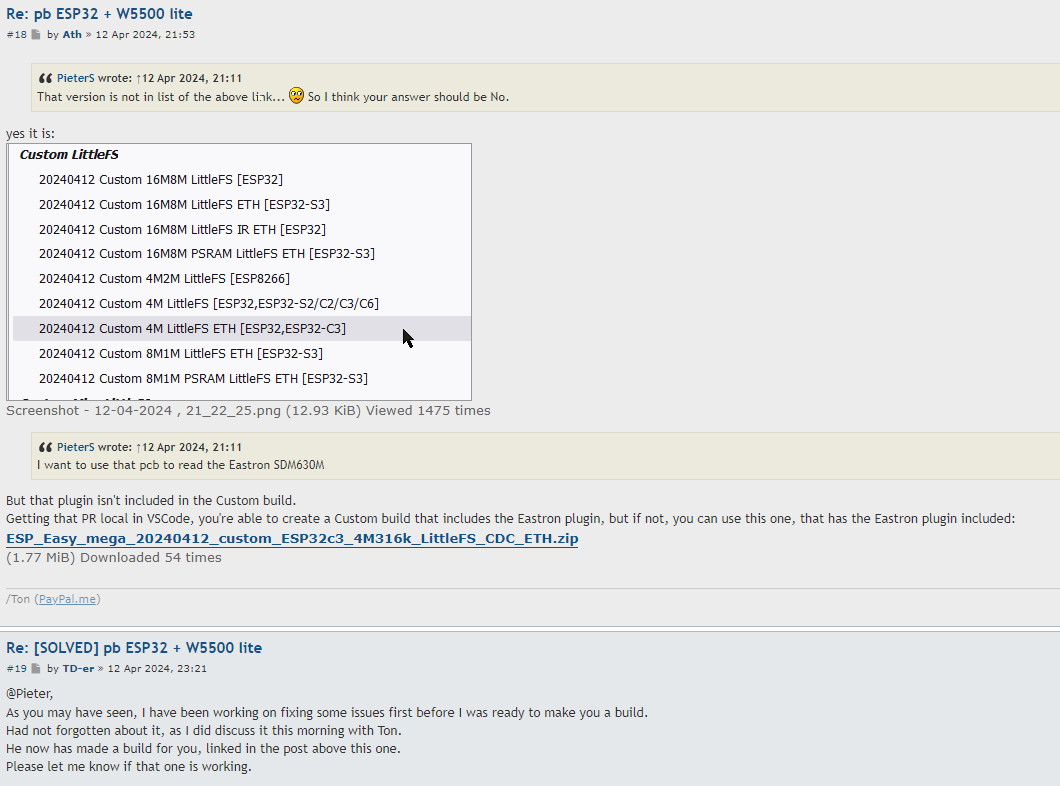
Task: Open post title 'Re: pb ESP32 + W5500 lite'
Action: click(x=99, y=14)
